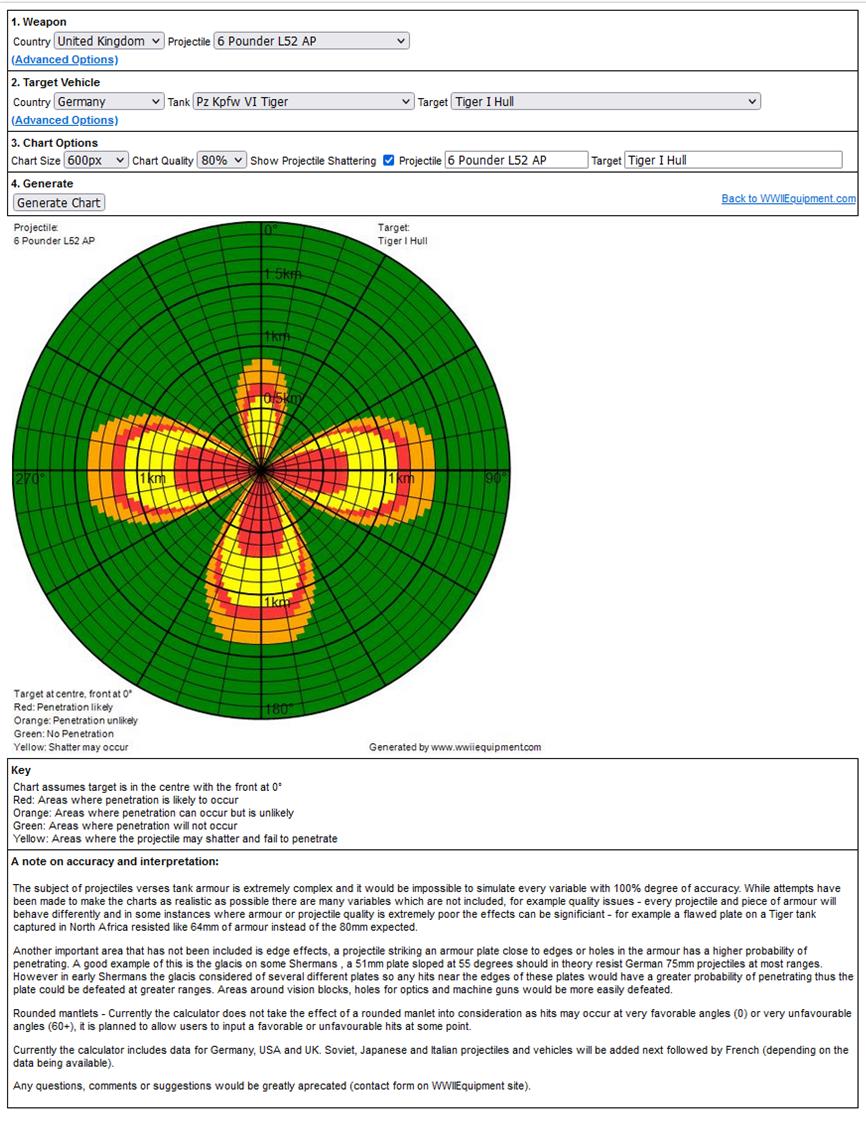The image size is (866, 1124).
Task: Open the Target Vehicle Country dropdown showing Germany
Action: click(x=109, y=102)
